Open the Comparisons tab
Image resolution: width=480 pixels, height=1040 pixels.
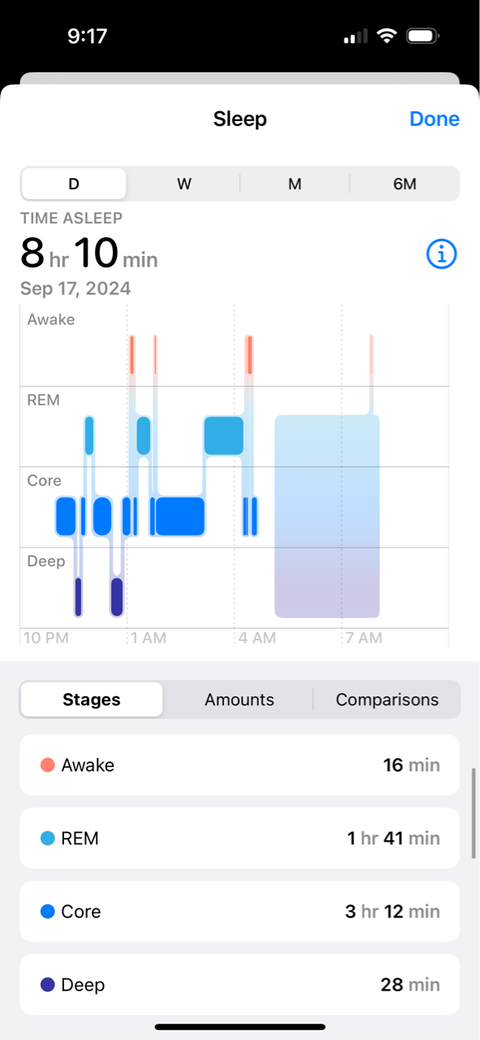tap(387, 700)
